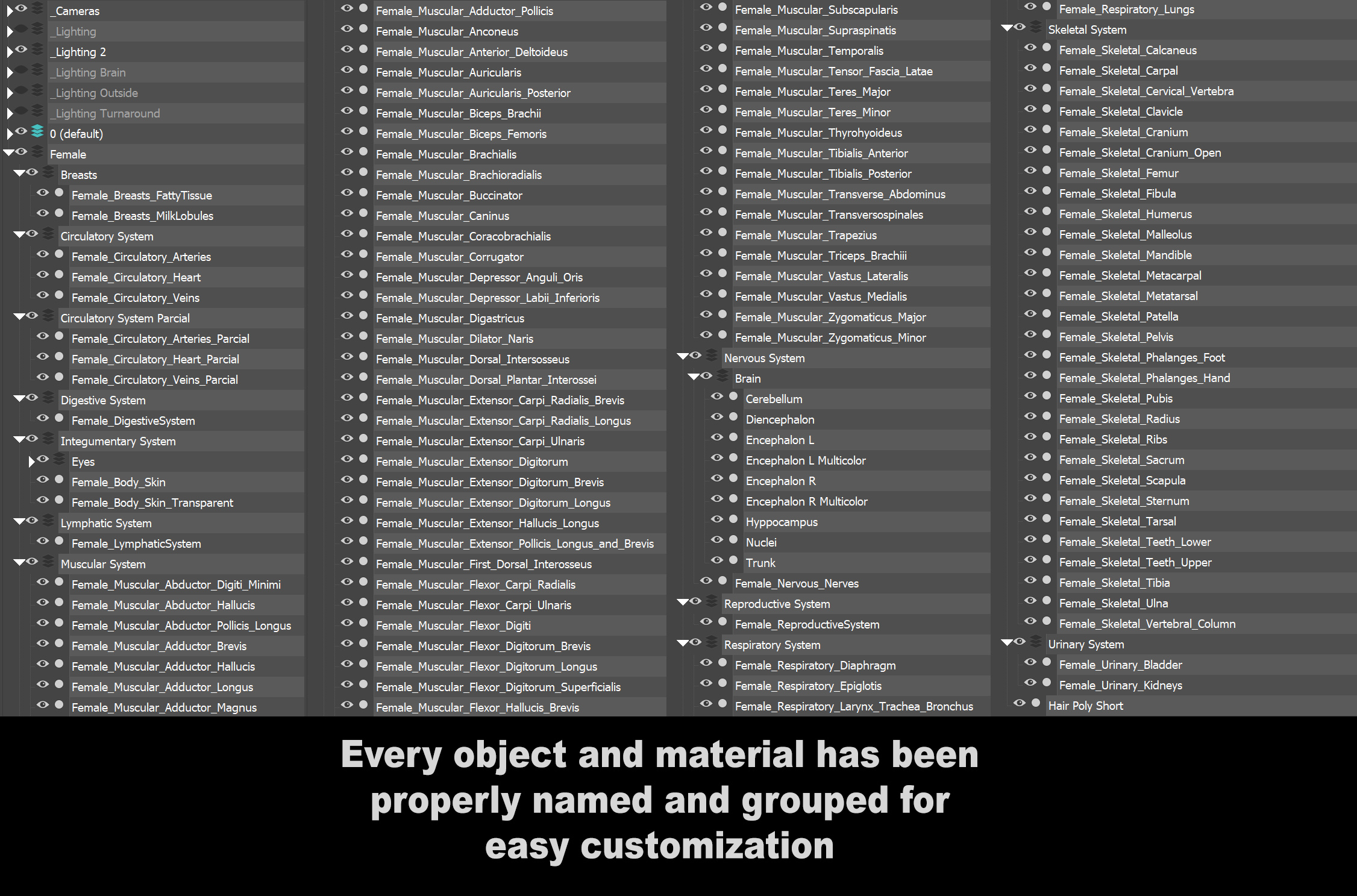Select the Female_Skeletal_Pelvis entry

tap(1116, 337)
